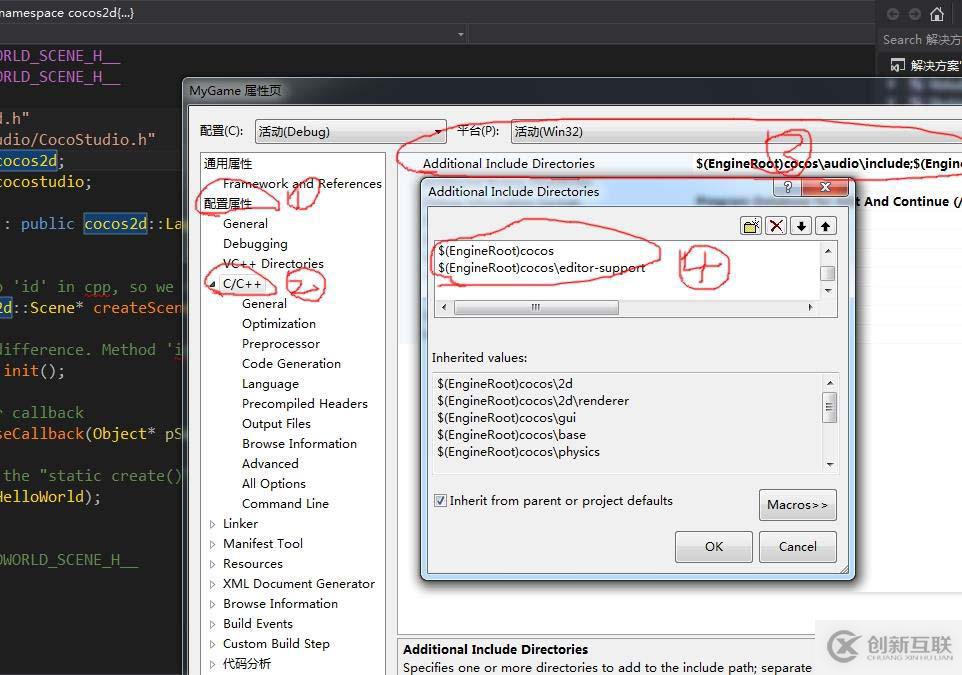This screenshot has width=962, height=675.
Task: Expand the Linker tree node
Action: pyautogui.click(x=213, y=524)
